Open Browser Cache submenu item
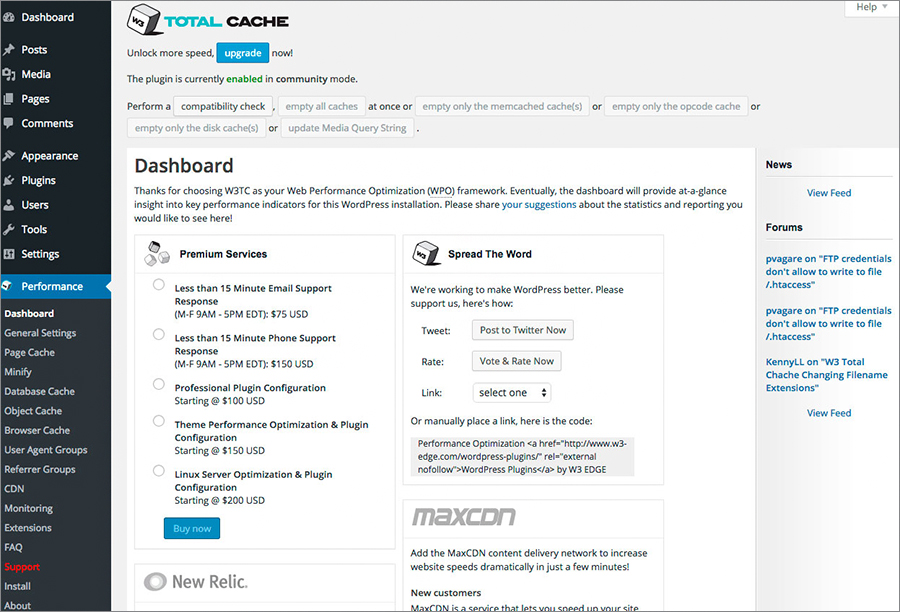 coord(37,431)
